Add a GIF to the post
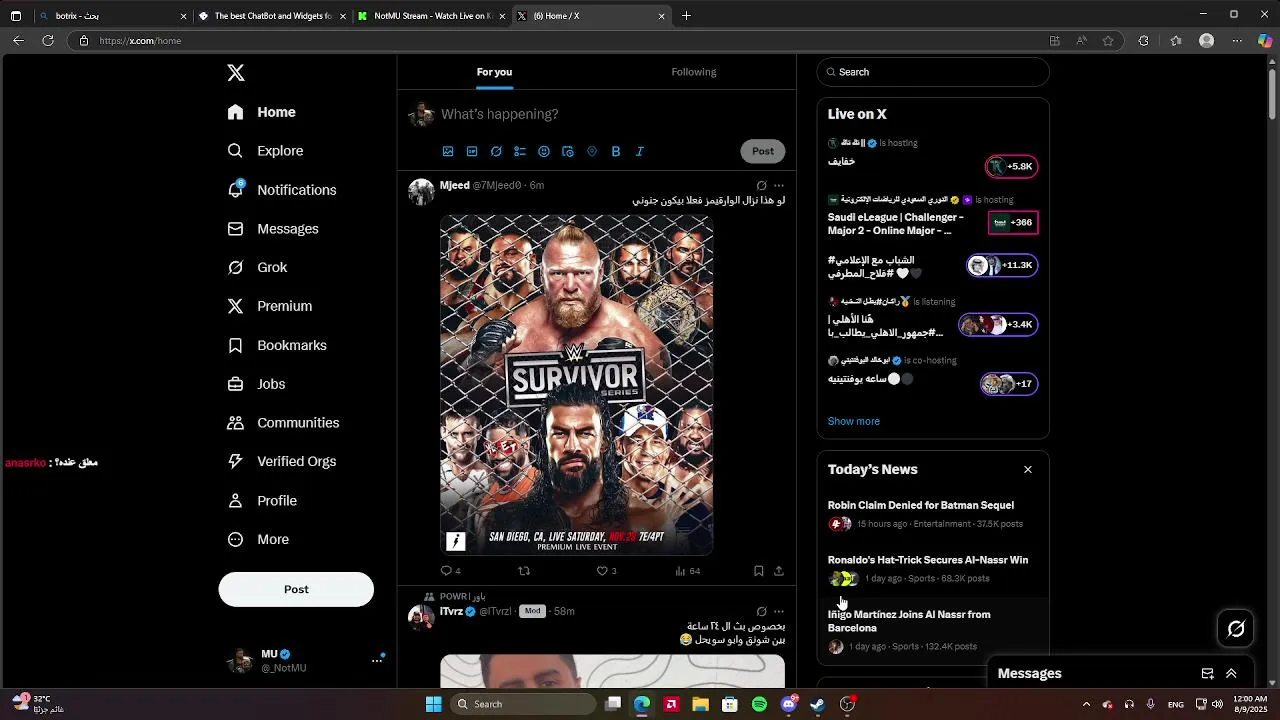Screen dimensions: 1280x720 (x=472, y=151)
